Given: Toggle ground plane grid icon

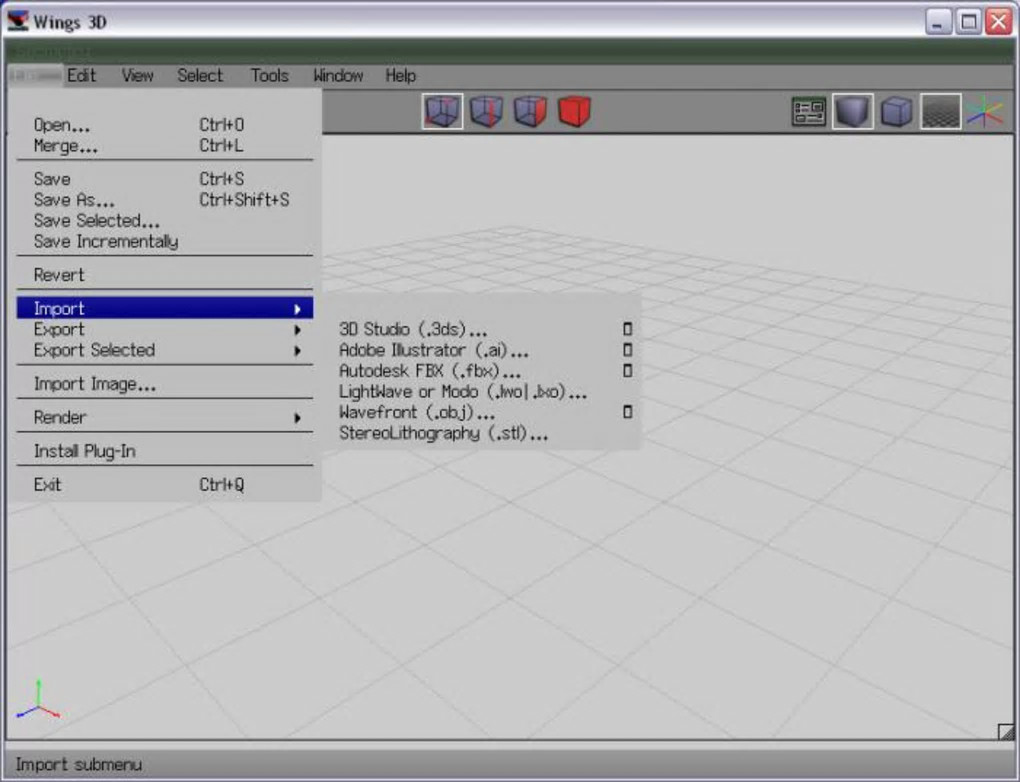Looking at the screenshot, I should click(x=941, y=111).
